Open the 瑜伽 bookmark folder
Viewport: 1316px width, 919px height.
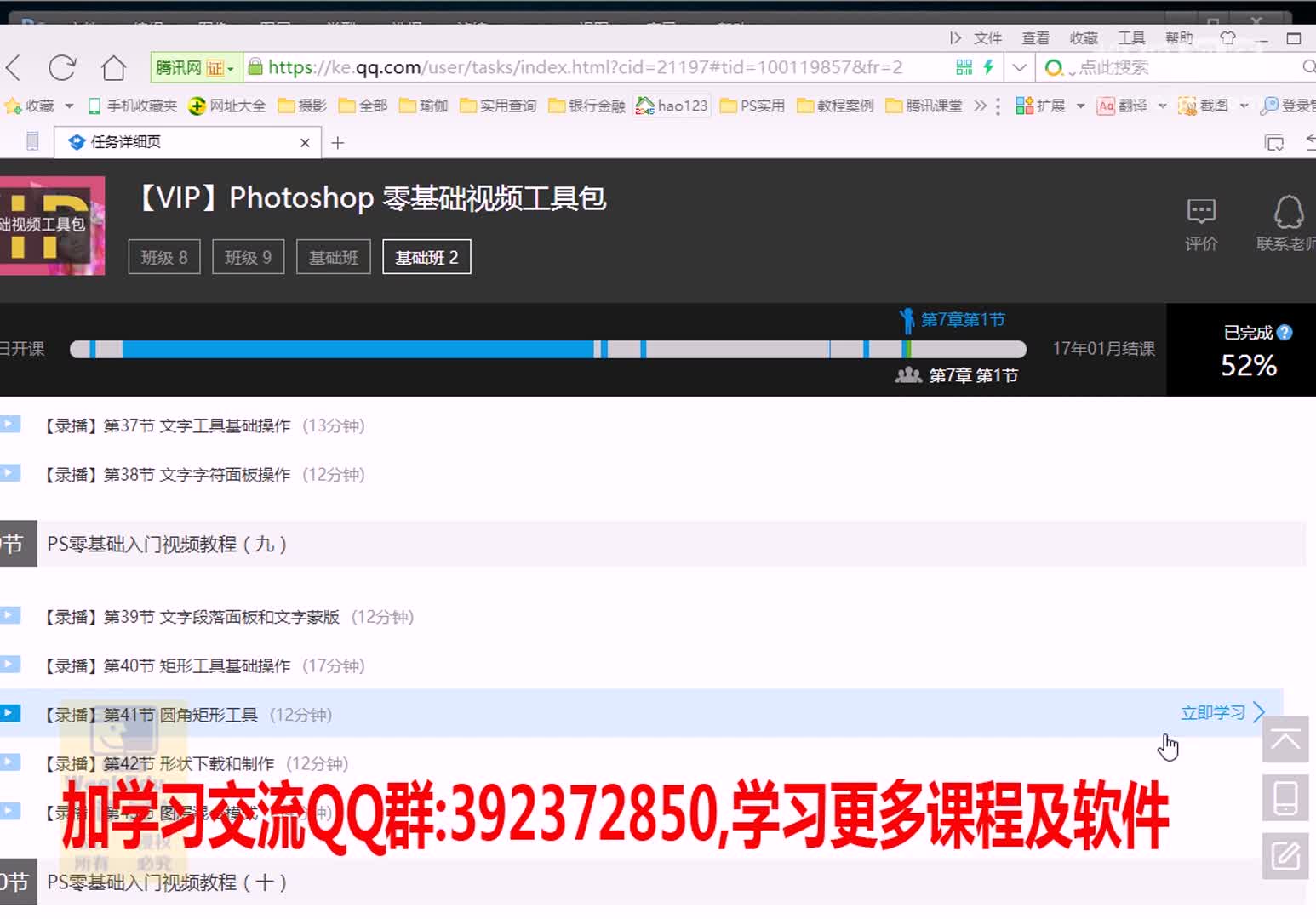(424, 106)
